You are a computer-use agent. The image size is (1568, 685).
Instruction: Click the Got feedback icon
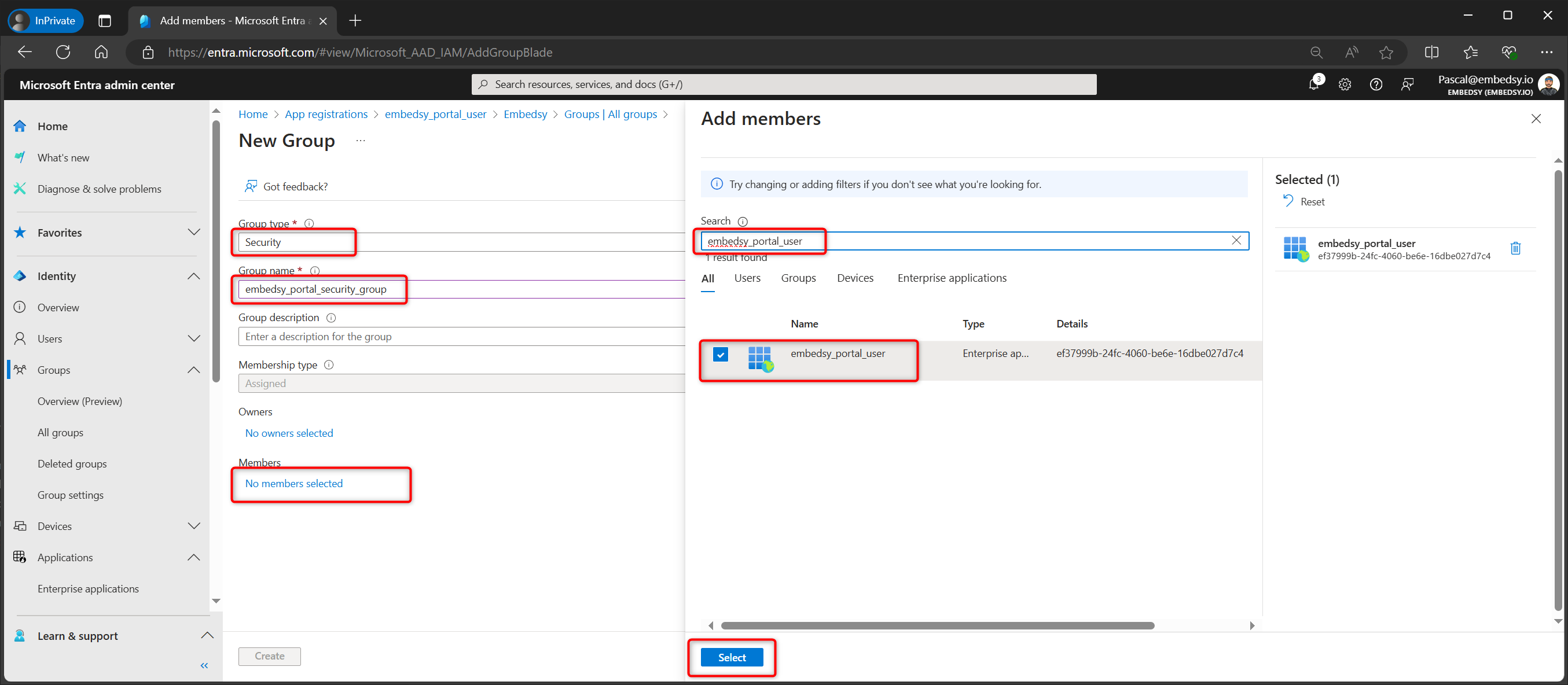pyautogui.click(x=251, y=186)
